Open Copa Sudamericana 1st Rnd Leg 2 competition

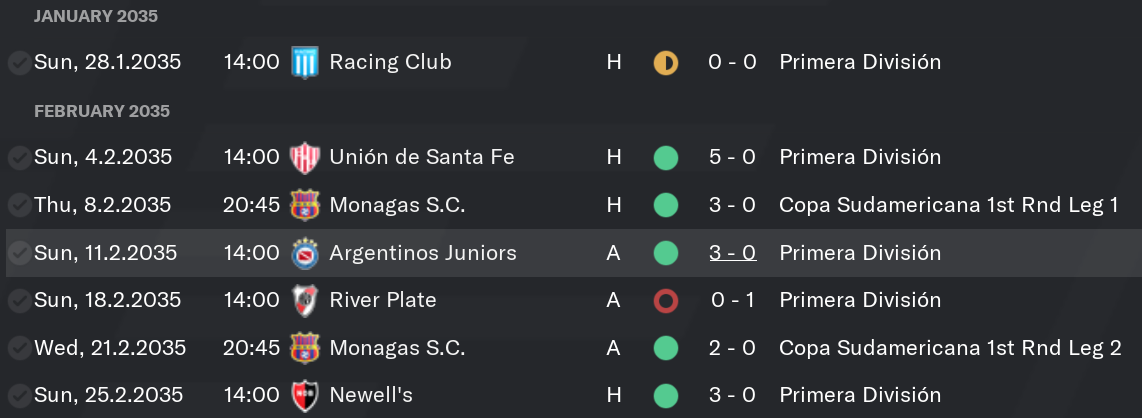[x=950, y=348]
